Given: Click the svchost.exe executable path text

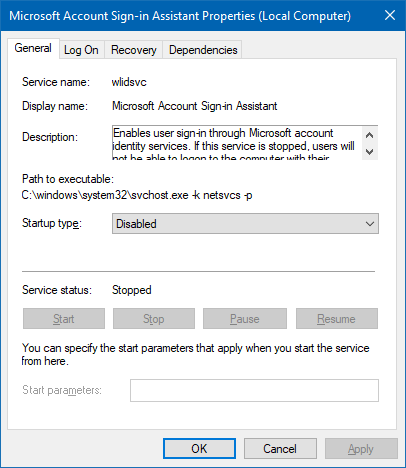Looking at the screenshot, I should pyautogui.click(x=137, y=195).
